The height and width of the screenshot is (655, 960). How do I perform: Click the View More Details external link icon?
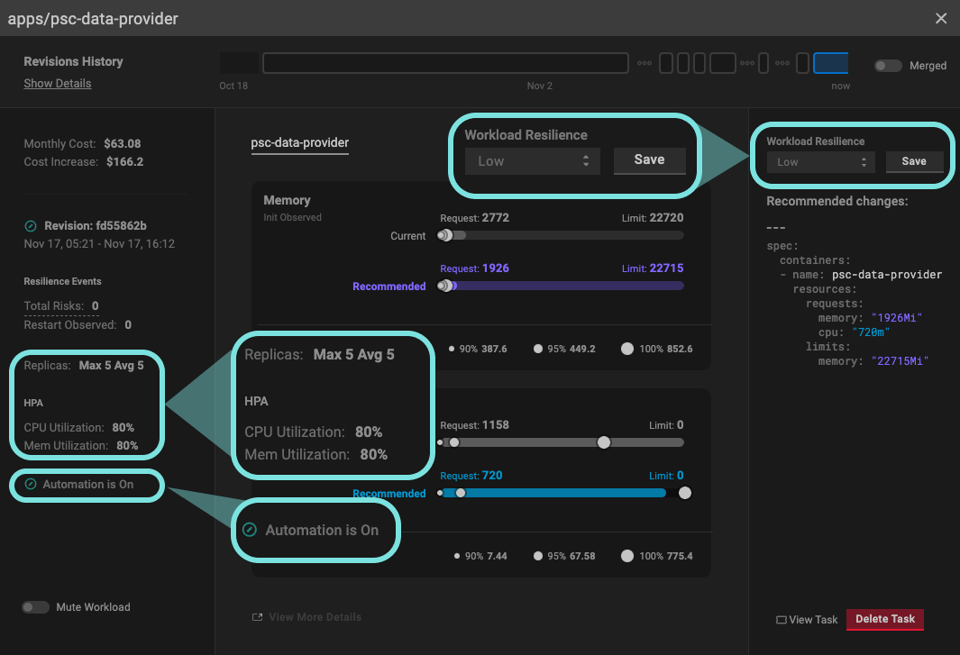[257, 617]
